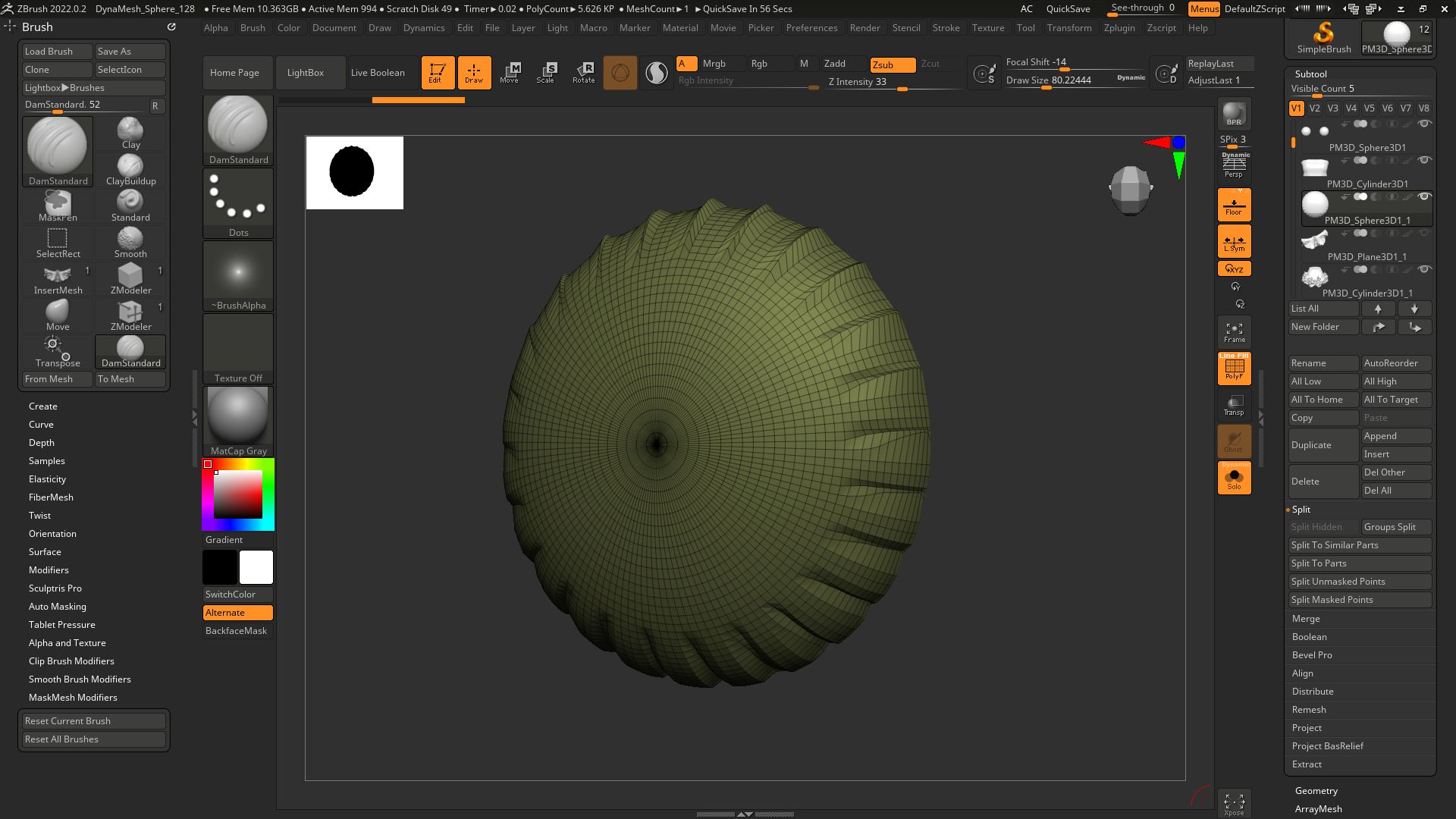Open the Preferences menu
This screenshot has height=819, width=1456.
(811, 28)
